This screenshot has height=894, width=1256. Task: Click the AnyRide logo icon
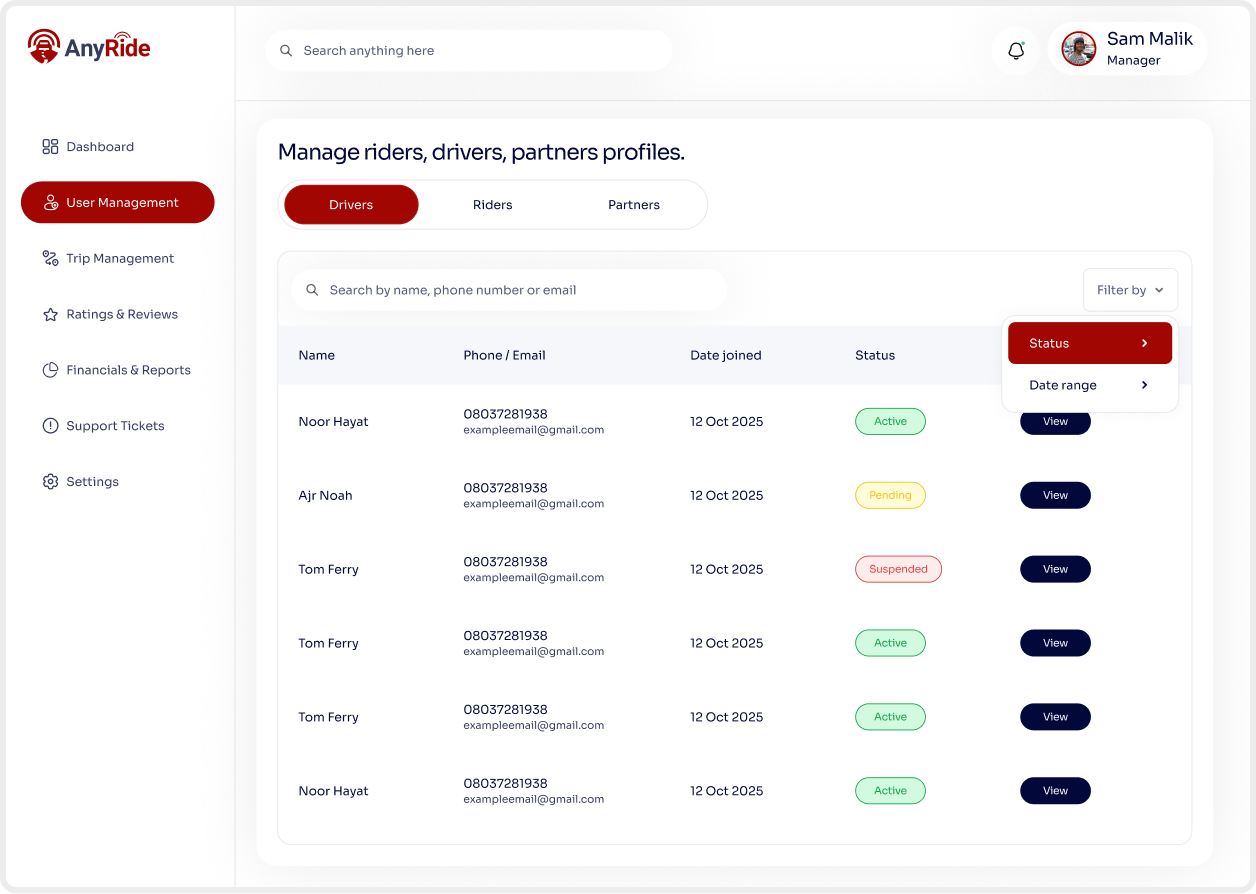click(x=44, y=46)
